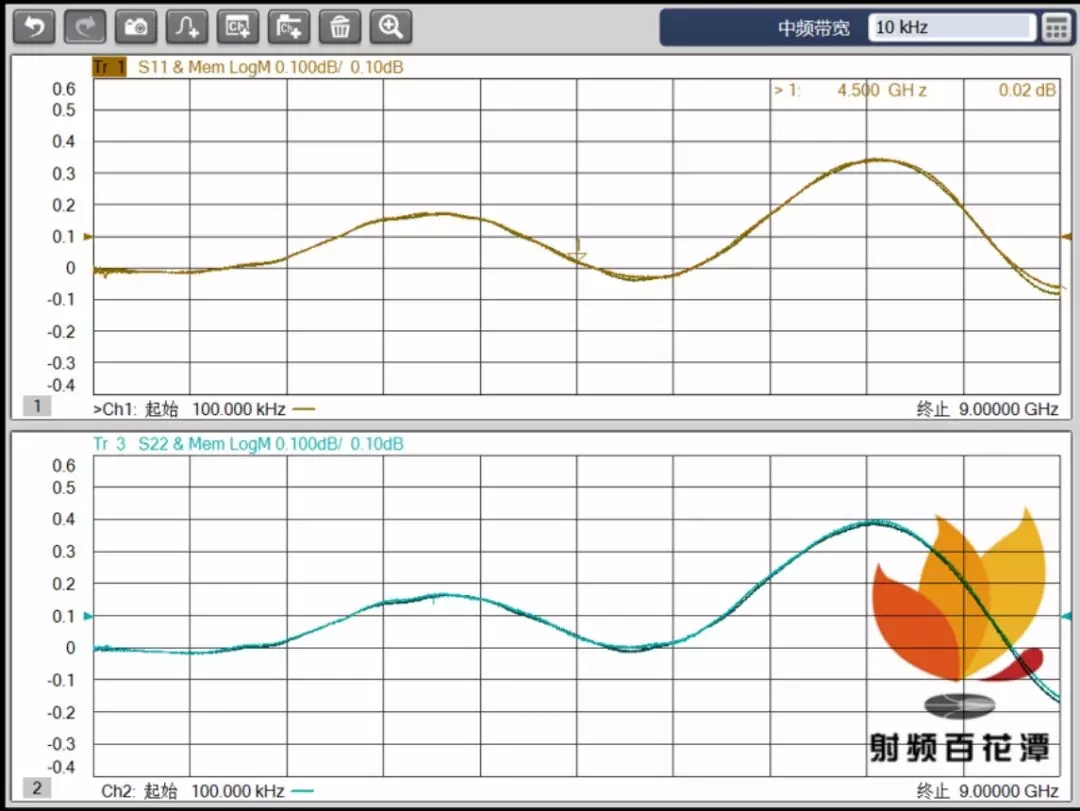1080x811 pixels.
Task: Add a new channel in current window
Action: (x=238, y=28)
